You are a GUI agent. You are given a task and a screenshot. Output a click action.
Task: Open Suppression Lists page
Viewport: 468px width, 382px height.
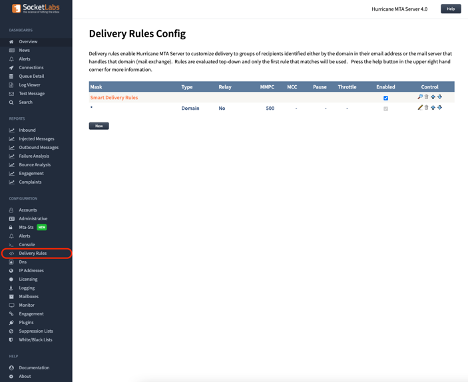tap(36, 331)
